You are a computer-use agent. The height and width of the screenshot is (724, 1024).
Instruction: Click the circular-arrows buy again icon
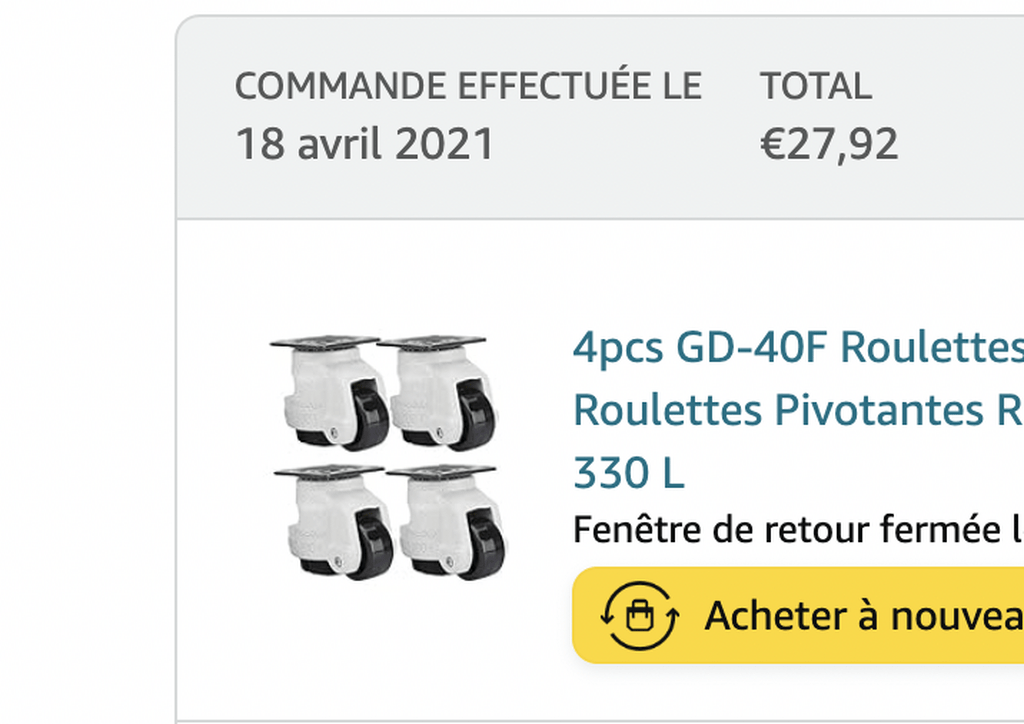click(x=639, y=616)
